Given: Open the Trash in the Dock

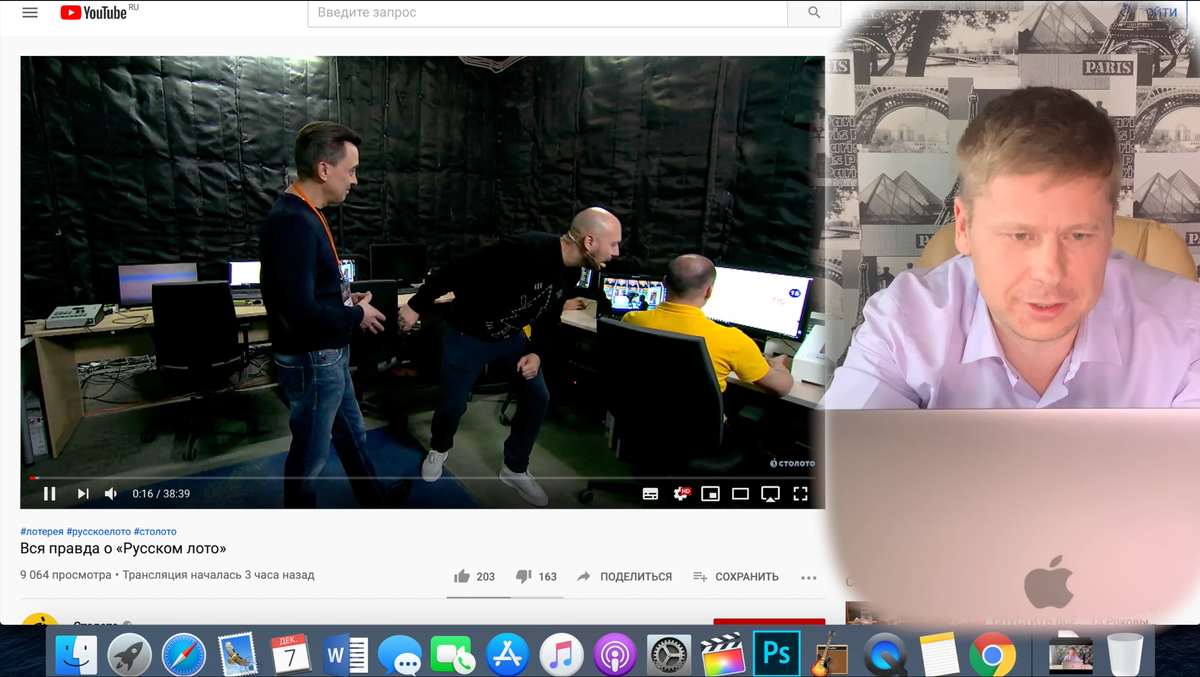Looking at the screenshot, I should point(1126,655).
